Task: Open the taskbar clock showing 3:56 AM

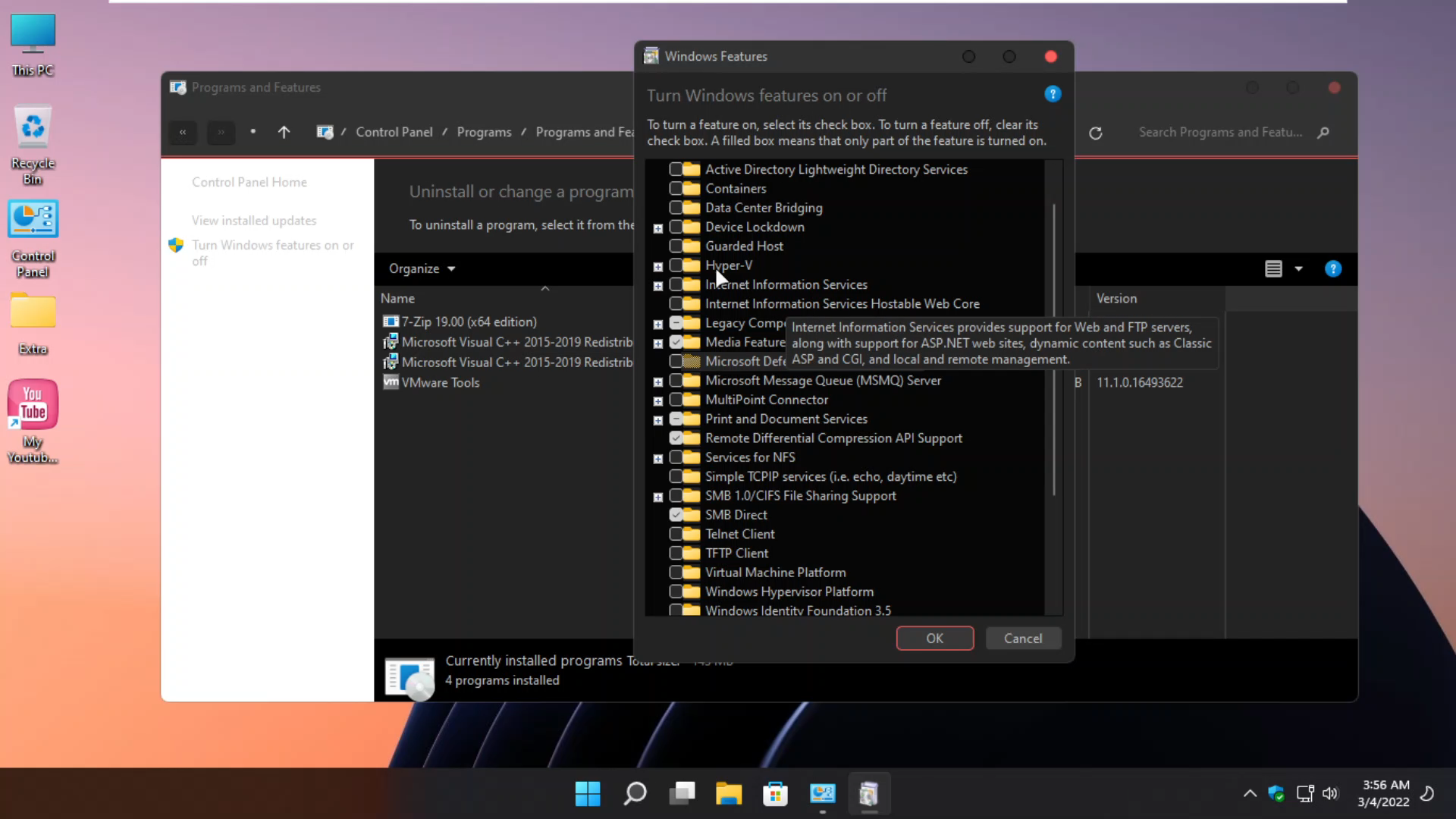Action: click(1385, 793)
